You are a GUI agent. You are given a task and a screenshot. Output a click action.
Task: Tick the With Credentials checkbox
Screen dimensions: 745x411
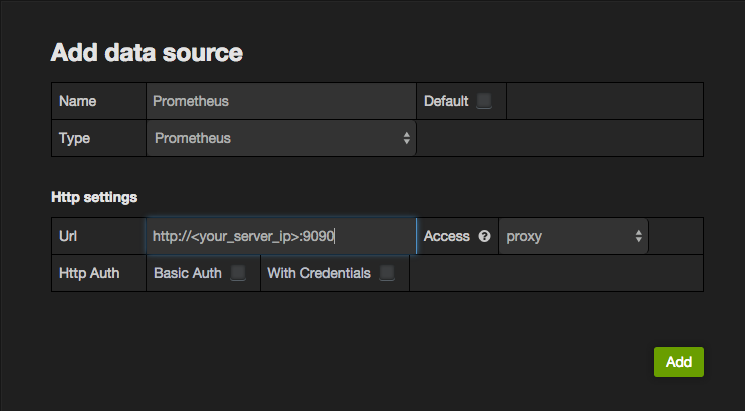pyautogui.click(x=387, y=273)
